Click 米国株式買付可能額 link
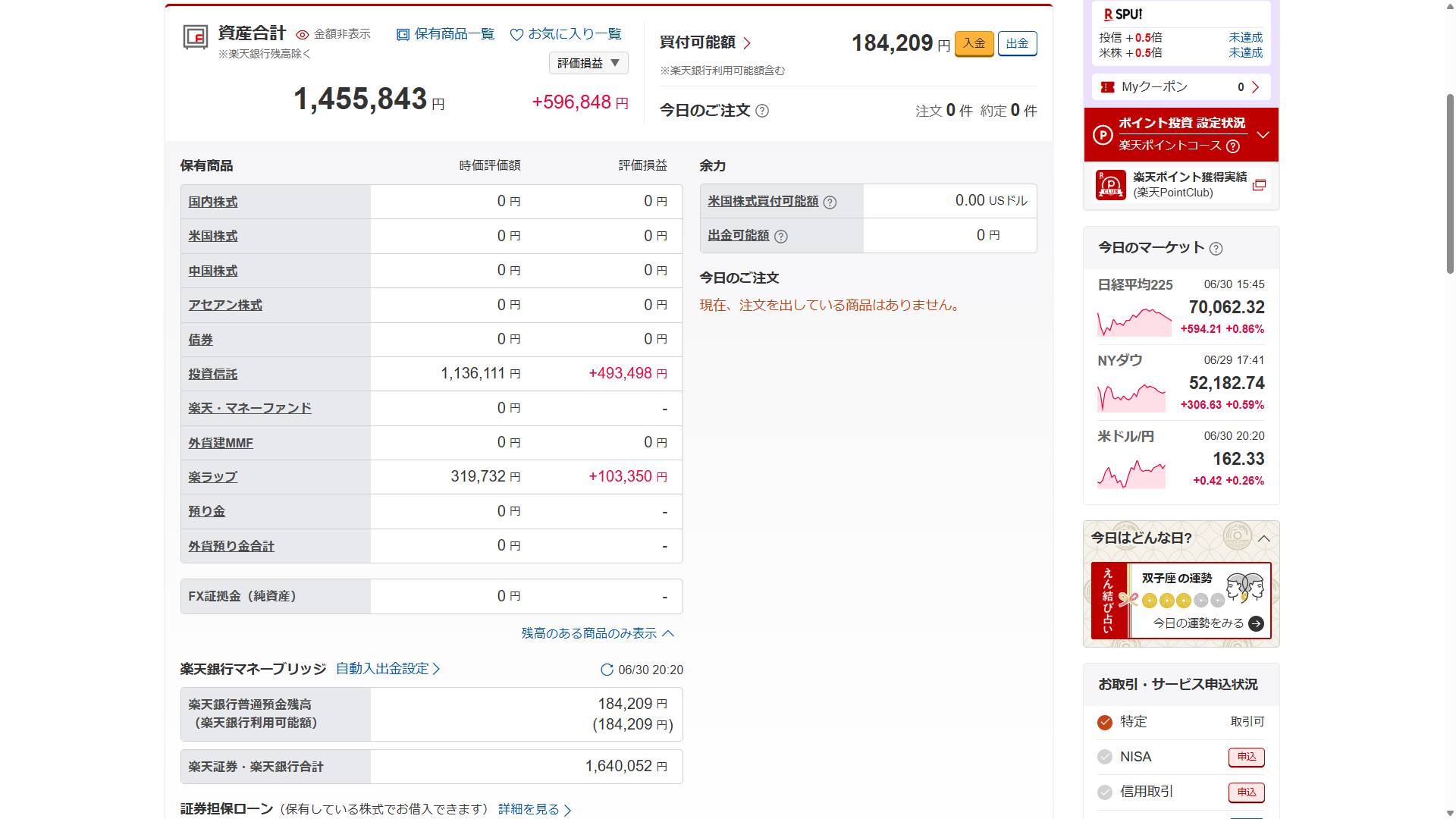The width and height of the screenshot is (1456, 819). 763,201
